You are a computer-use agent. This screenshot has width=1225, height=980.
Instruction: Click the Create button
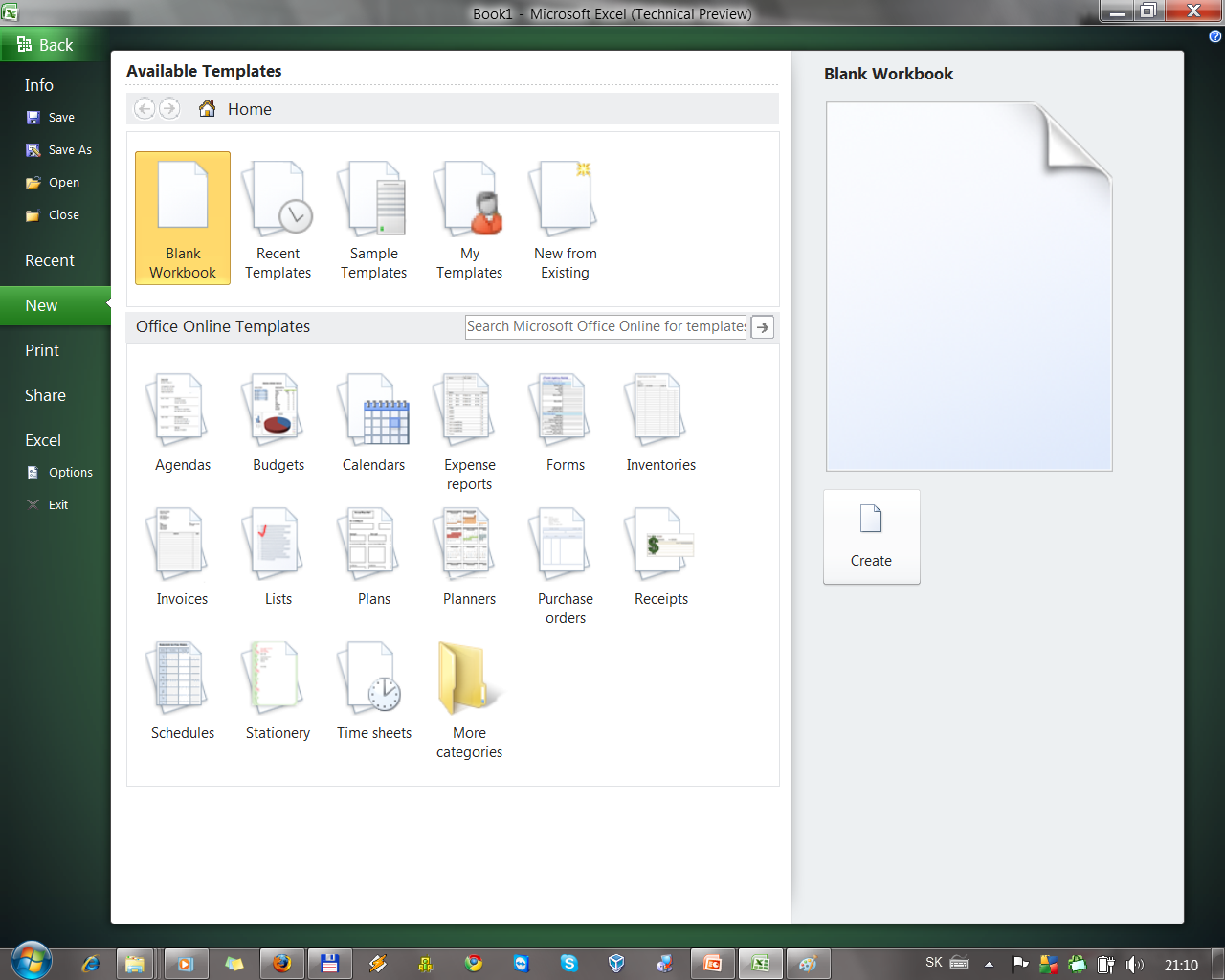pos(872,537)
